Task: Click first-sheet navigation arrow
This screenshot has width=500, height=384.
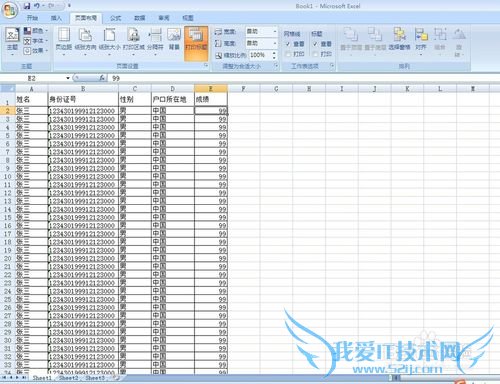Action: [4, 378]
